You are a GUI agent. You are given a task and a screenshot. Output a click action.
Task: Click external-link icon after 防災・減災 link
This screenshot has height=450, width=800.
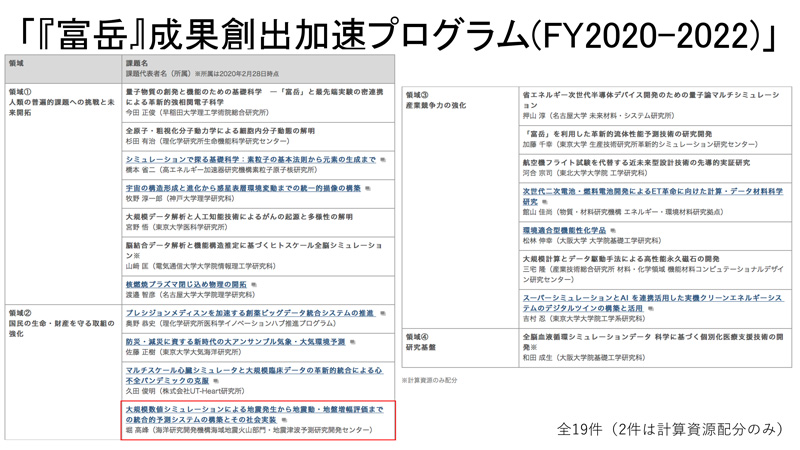pyautogui.click(x=352, y=341)
